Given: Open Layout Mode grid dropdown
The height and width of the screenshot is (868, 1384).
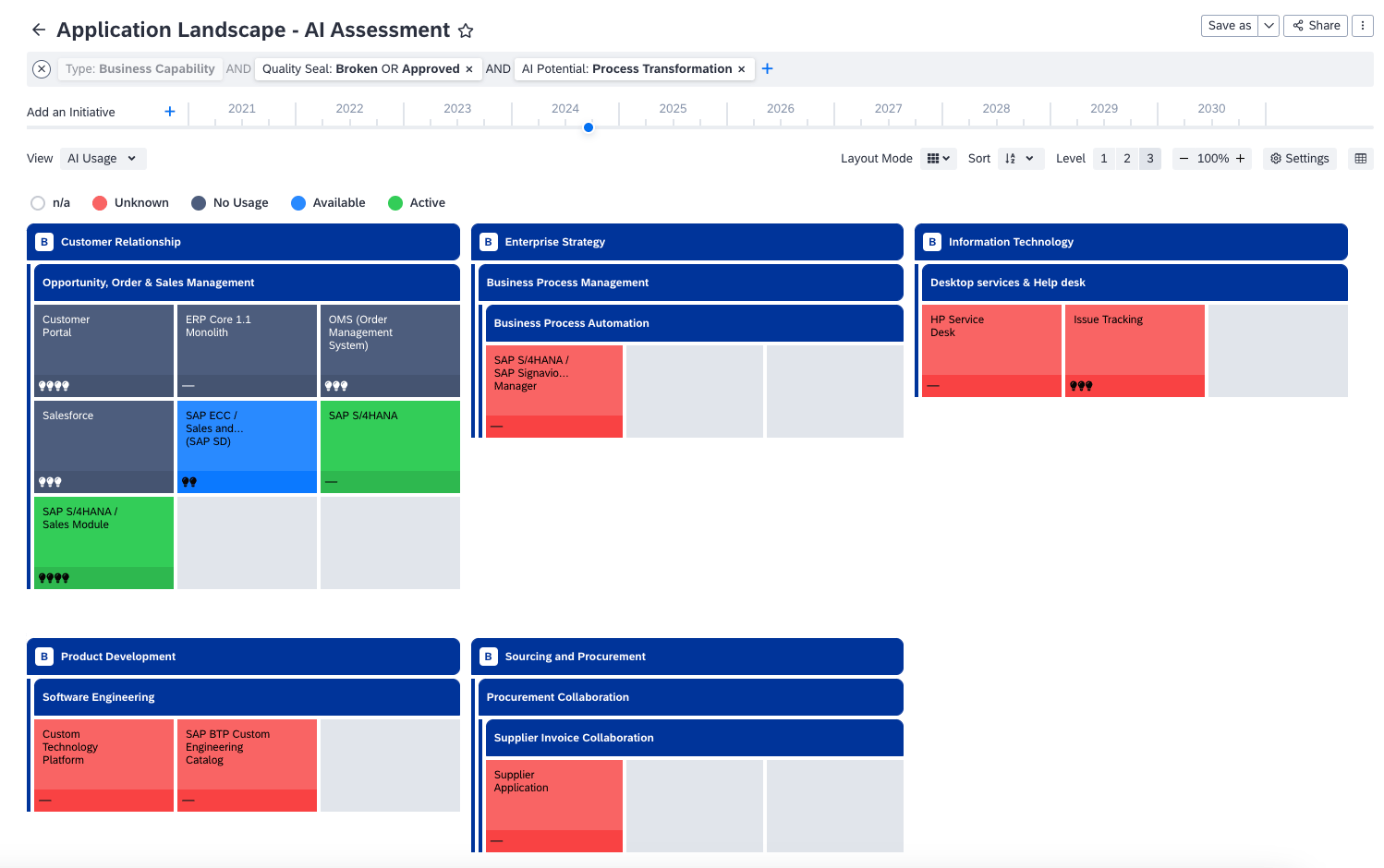Looking at the screenshot, I should click(x=939, y=159).
